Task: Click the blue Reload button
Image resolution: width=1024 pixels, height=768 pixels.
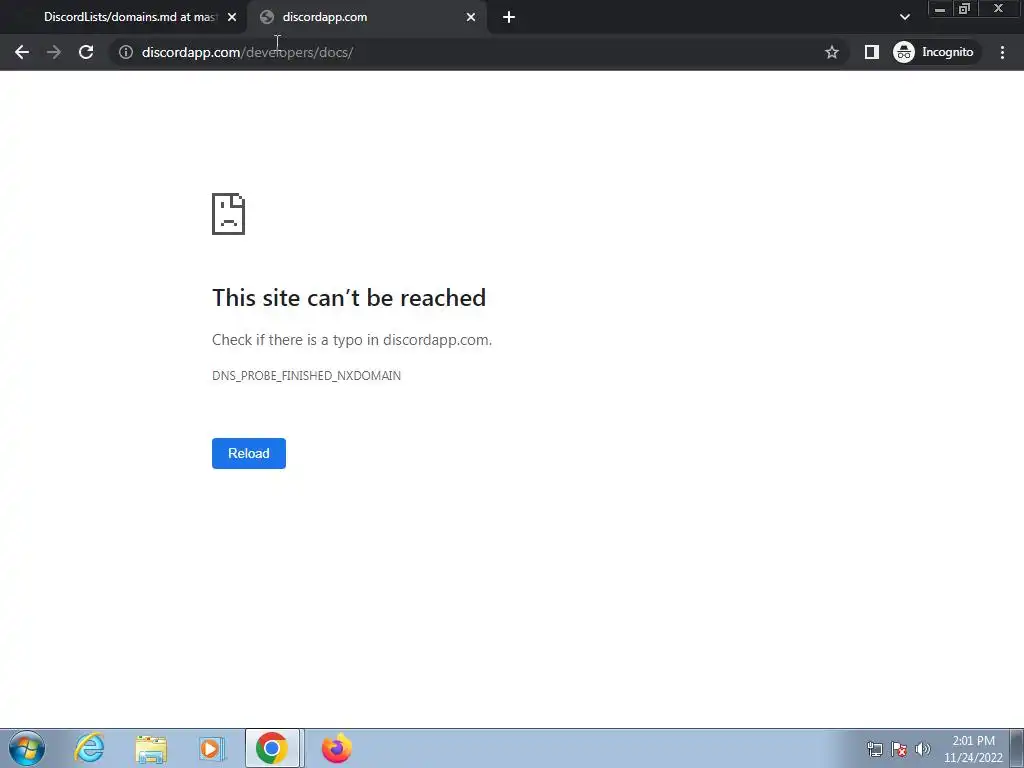Action: point(249,453)
